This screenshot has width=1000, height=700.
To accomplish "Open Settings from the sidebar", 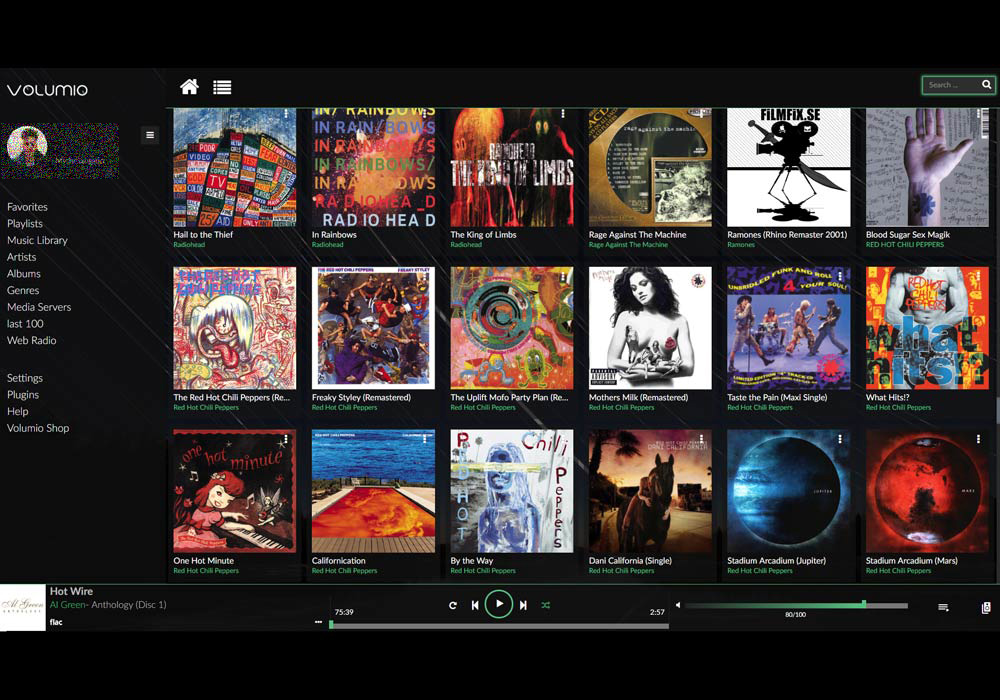I will [x=25, y=378].
